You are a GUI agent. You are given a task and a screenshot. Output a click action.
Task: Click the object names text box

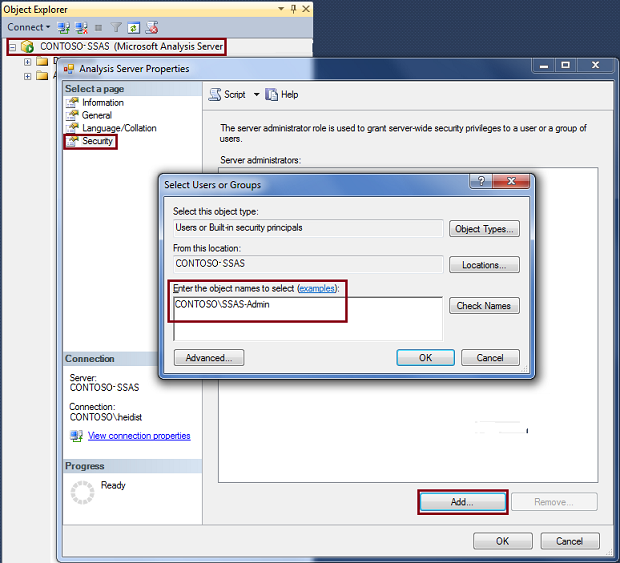306,318
